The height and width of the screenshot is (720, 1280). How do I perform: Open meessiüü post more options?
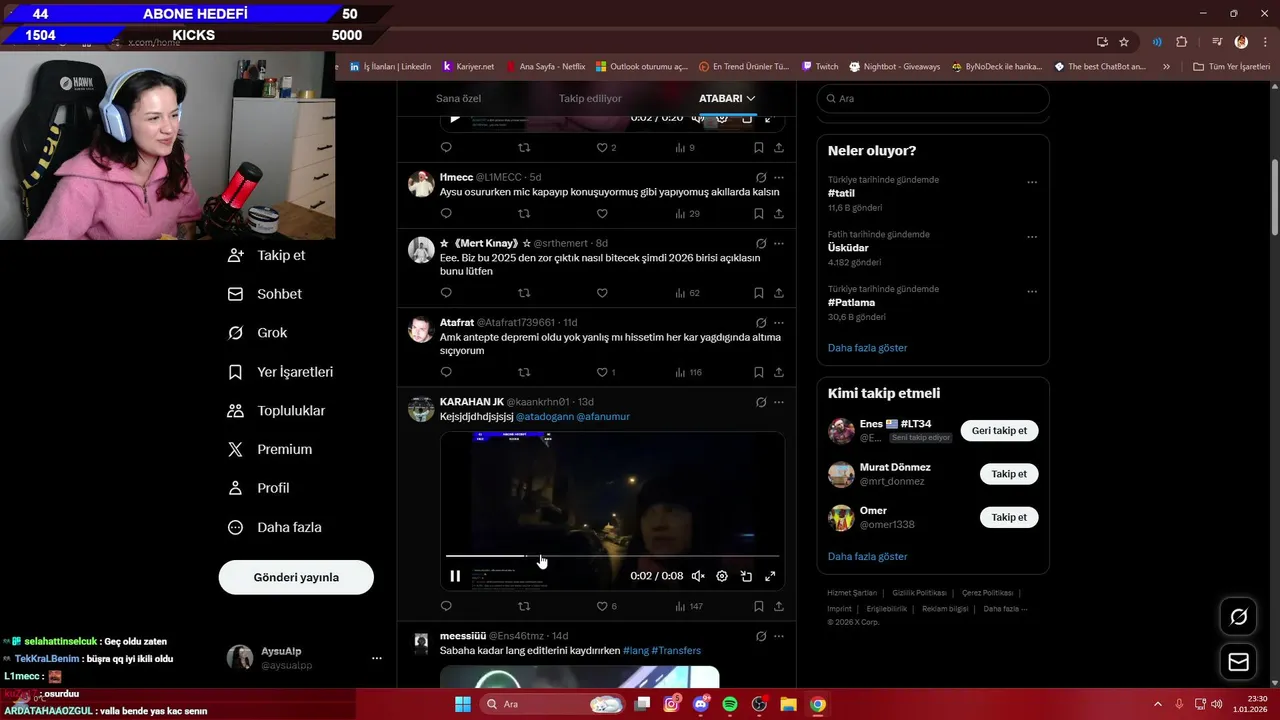click(779, 636)
